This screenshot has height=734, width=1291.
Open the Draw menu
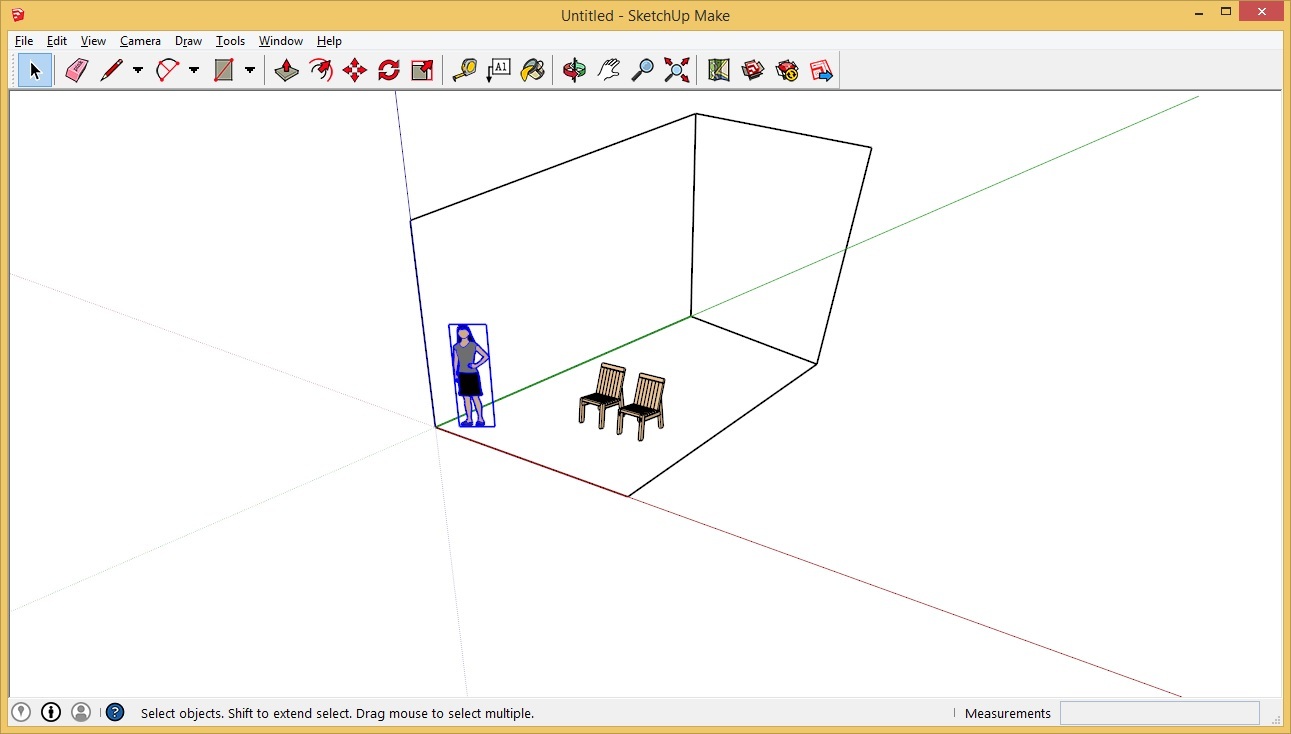pyautogui.click(x=188, y=41)
